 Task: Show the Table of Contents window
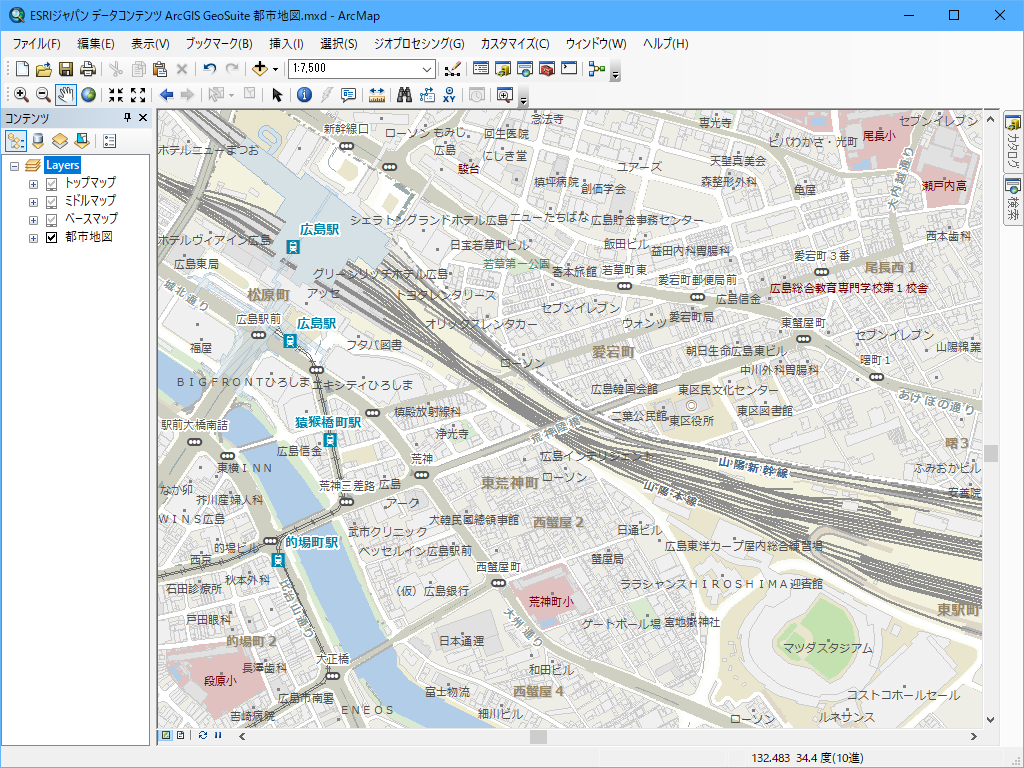click(x=481, y=69)
